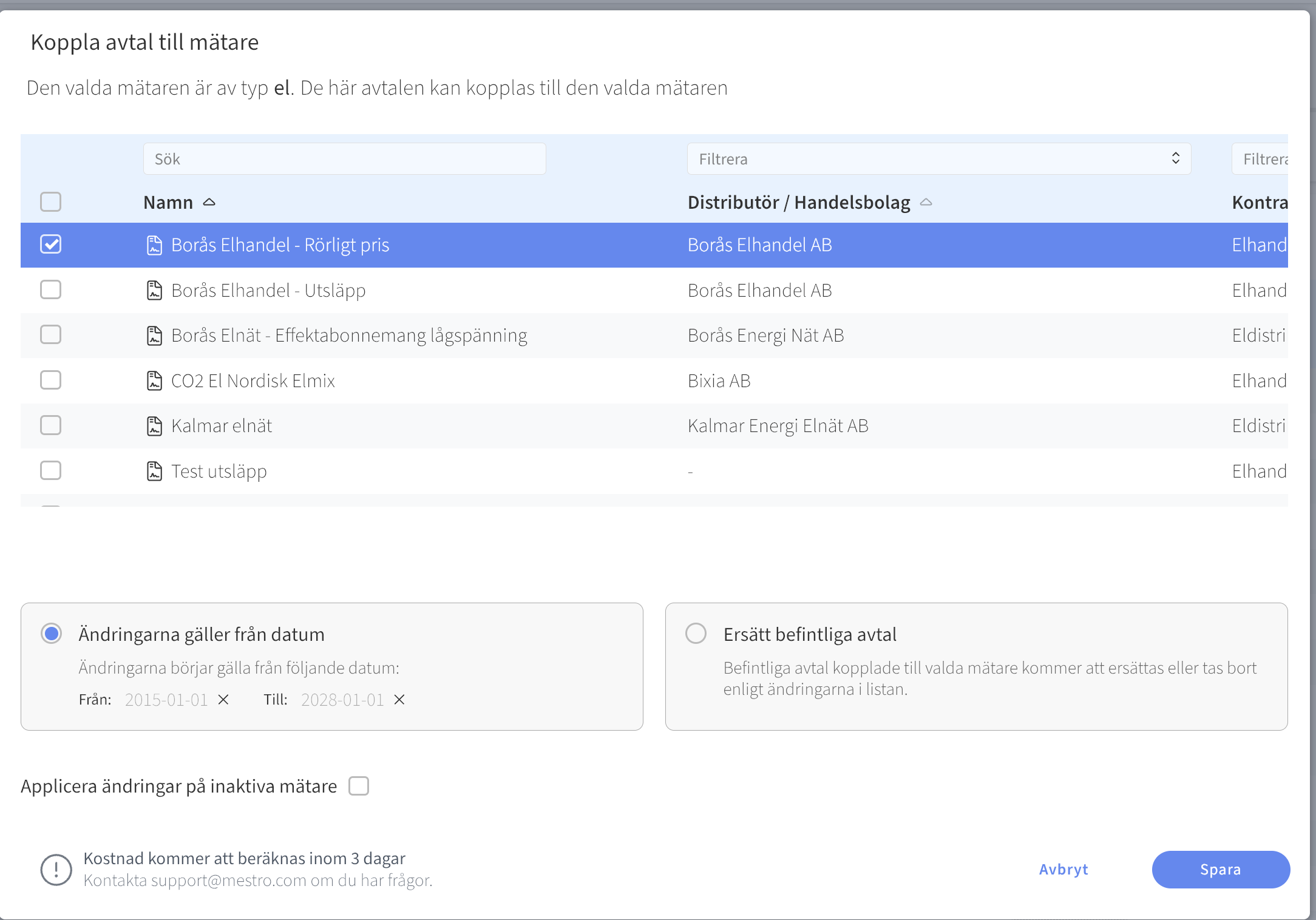This screenshot has width=1316, height=920.
Task: Click the contract icon beside CO2 El Nordisk Elmix
Action: click(x=155, y=381)
